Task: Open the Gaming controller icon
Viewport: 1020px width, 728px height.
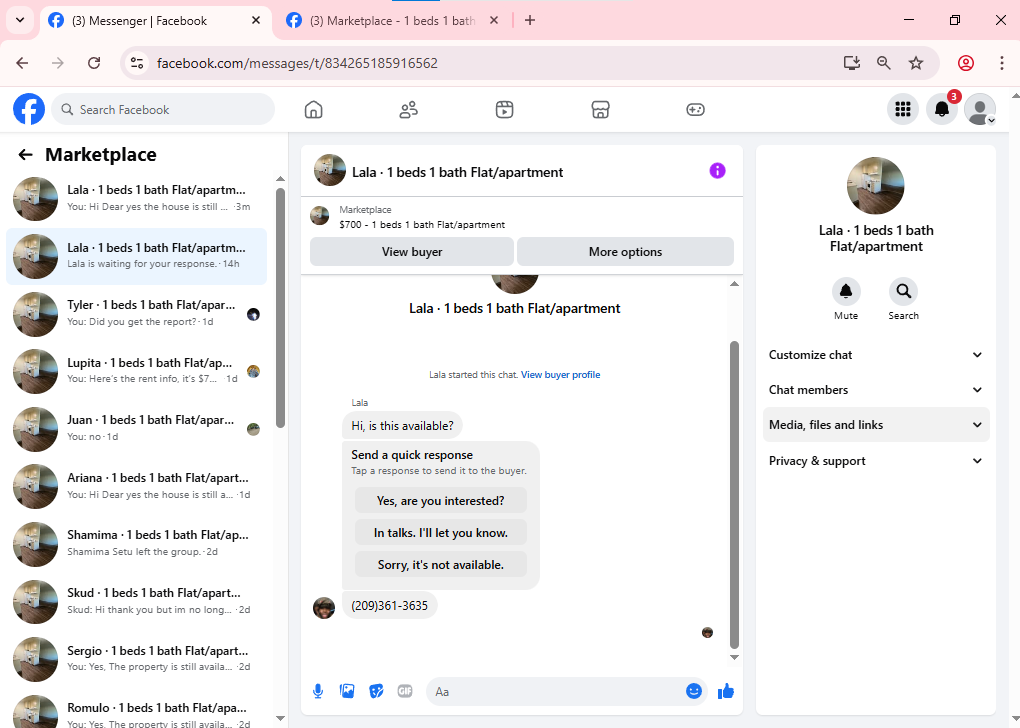Action: 695,109
